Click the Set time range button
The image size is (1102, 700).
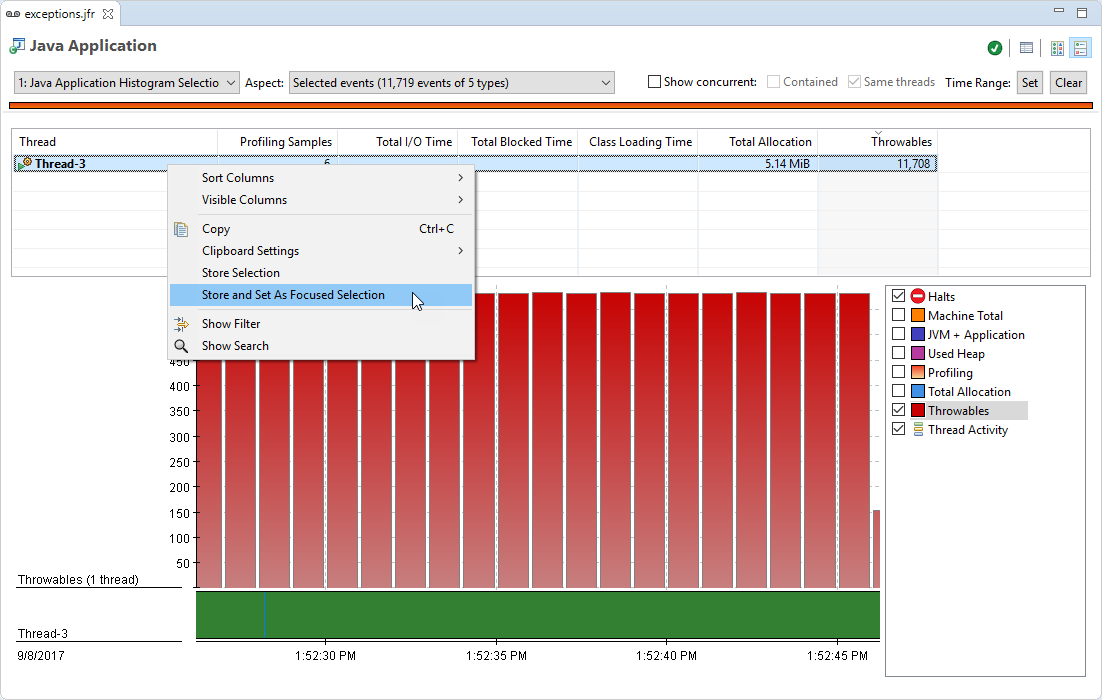coord(1030,83)
